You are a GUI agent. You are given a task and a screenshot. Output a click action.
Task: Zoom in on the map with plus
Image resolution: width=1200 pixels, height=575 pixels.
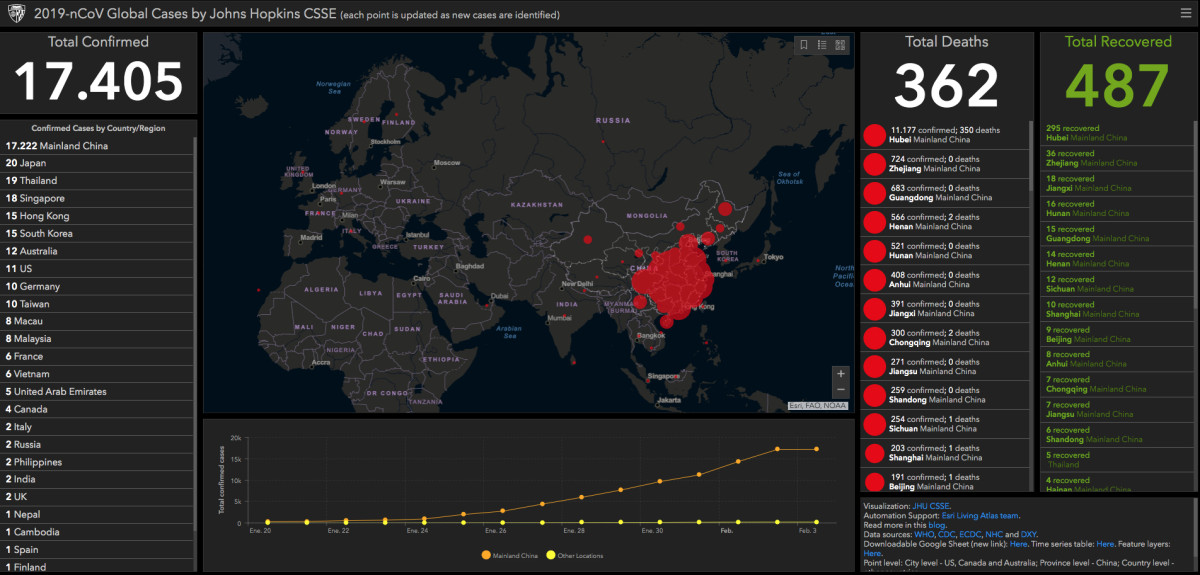pyautogui.click(x=840, y=374)
